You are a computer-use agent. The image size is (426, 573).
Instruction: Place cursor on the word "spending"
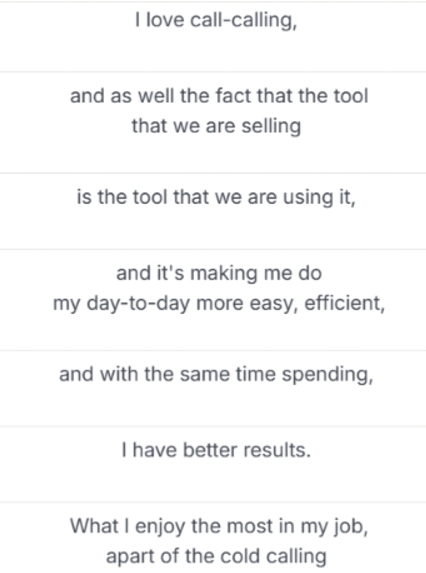[325, 375]
